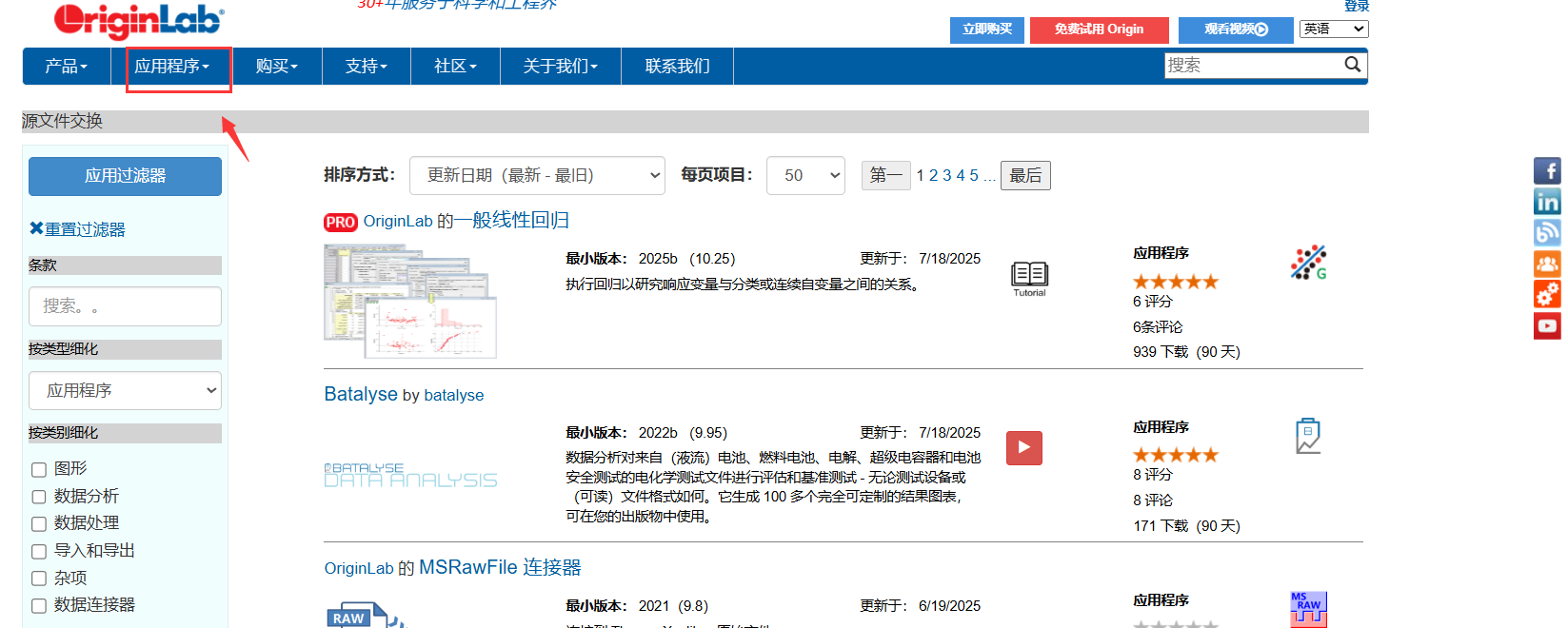Focus the top 搜索 site search field
This screenshot has height=628, width=1568.
pyautogui.click(x=1254, y=65)
